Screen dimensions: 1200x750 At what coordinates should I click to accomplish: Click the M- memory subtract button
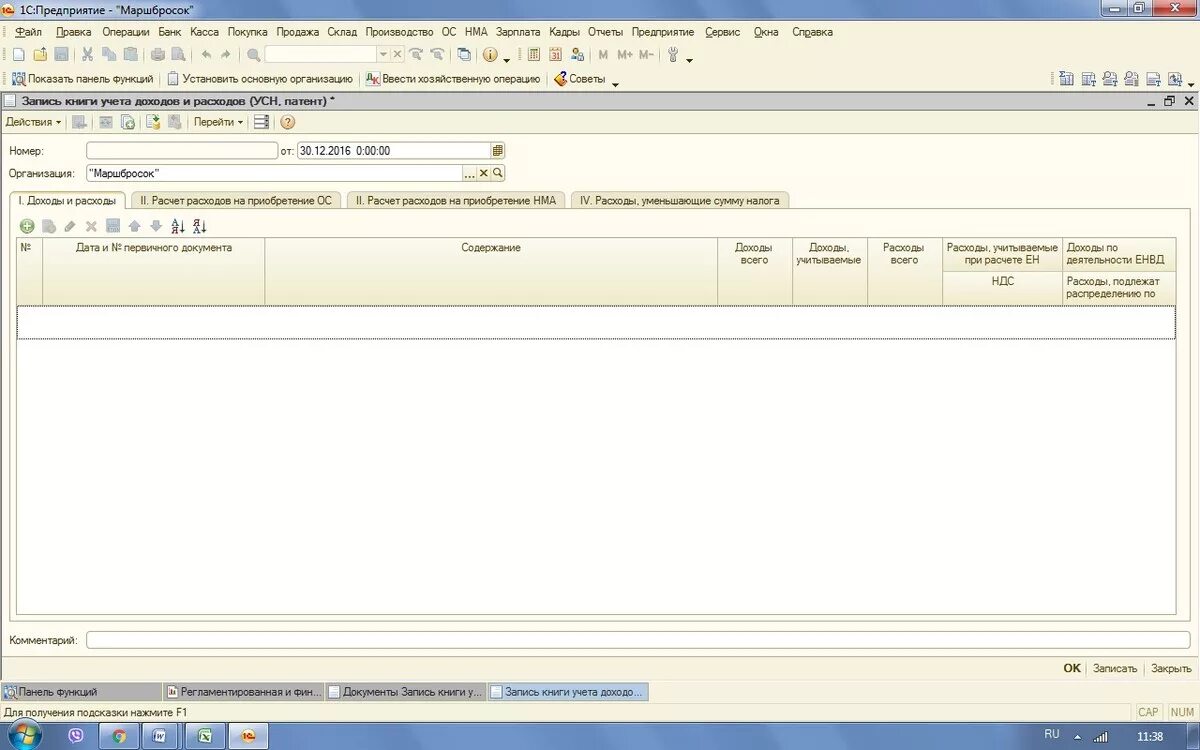(x=646, y=55)
